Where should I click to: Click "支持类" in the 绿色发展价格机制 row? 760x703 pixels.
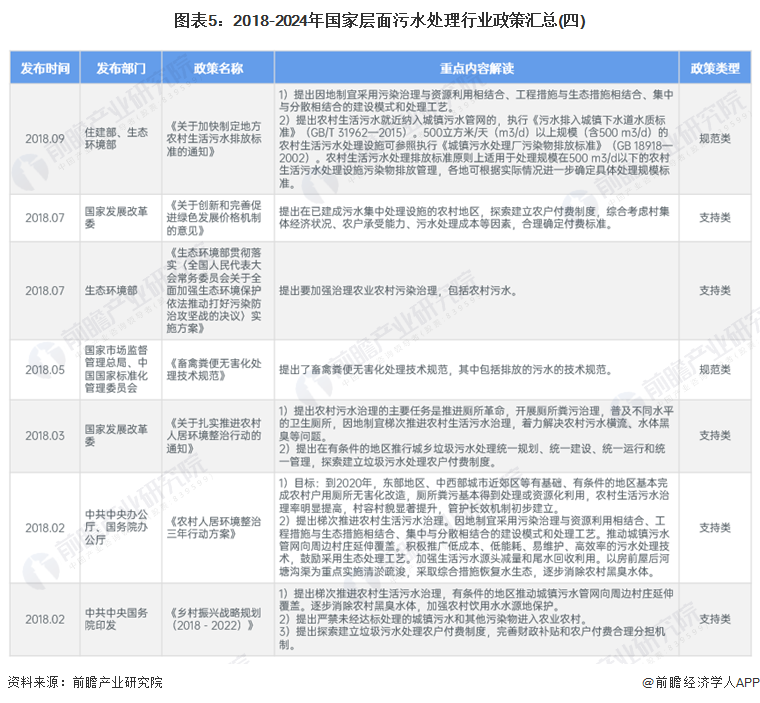tap(715, 218)
